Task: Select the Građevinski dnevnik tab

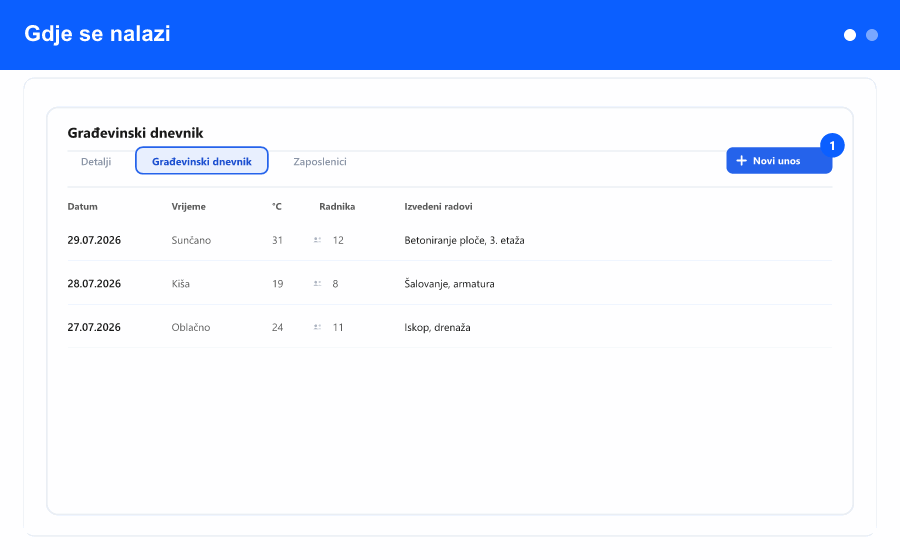Action: coord(201,161)
